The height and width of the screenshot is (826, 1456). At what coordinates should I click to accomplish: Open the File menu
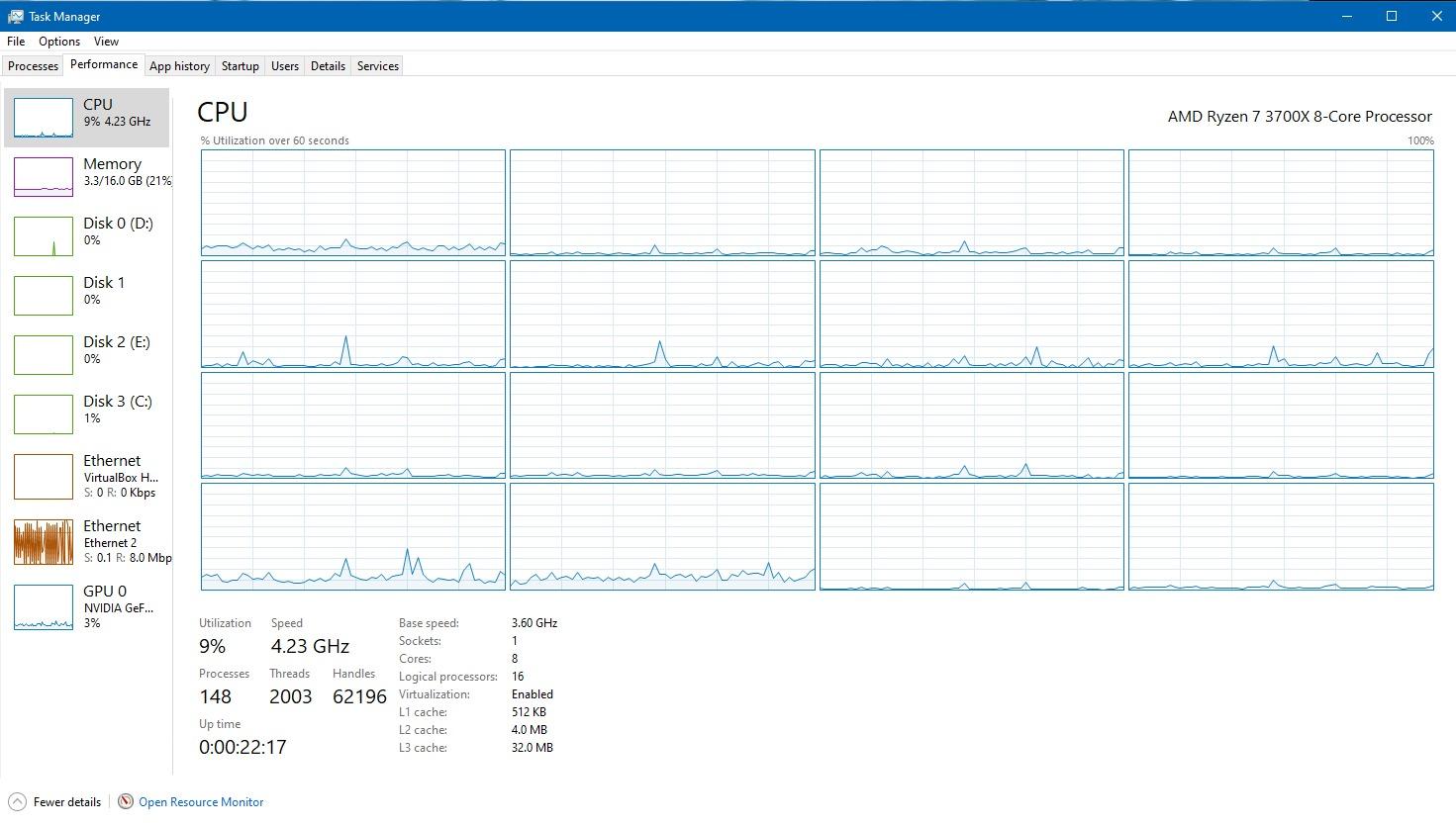point(16,42)
